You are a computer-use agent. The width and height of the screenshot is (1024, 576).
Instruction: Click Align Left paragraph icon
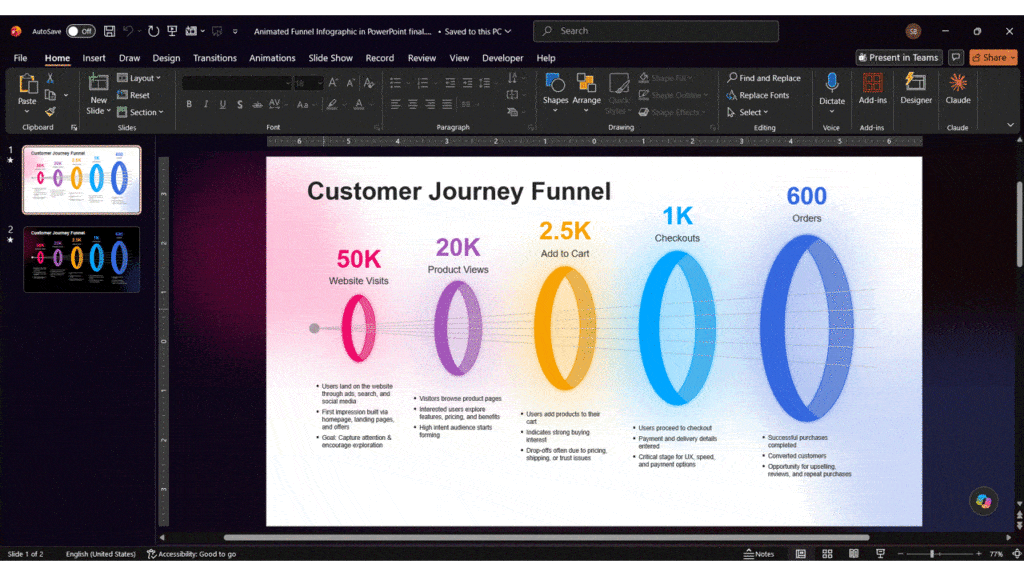(395, 104)
